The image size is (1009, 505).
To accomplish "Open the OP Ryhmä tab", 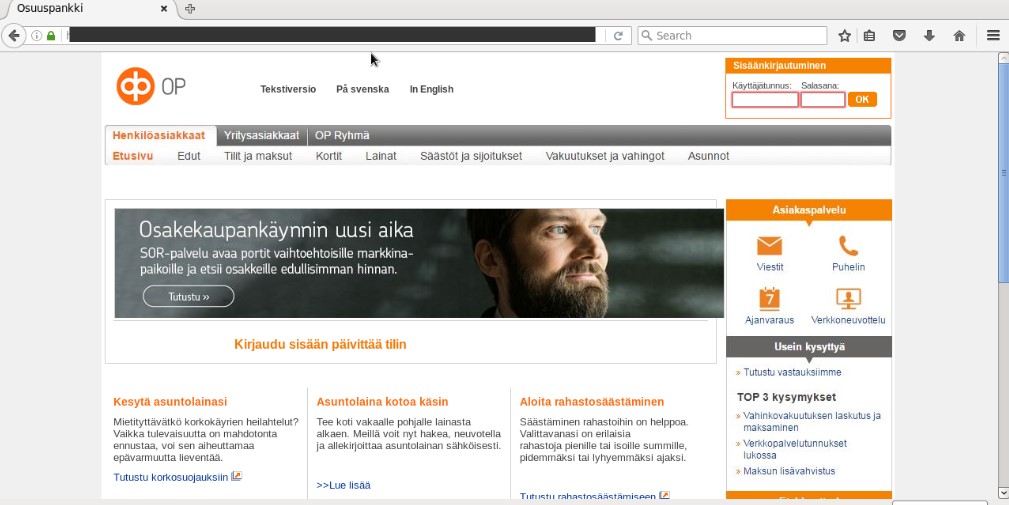I will tap(342, 136).
